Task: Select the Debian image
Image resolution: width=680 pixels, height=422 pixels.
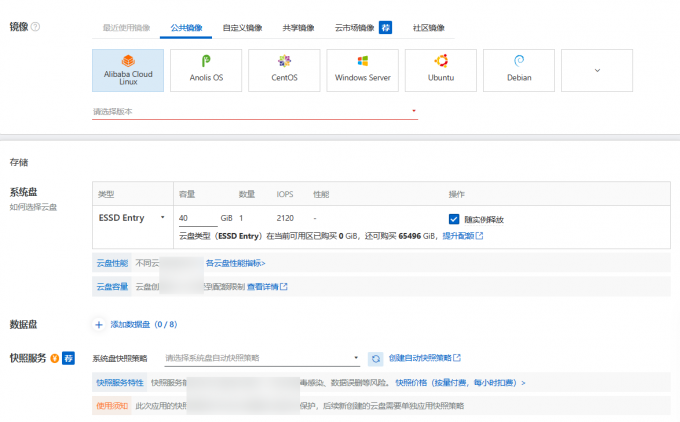Action: 519,70
